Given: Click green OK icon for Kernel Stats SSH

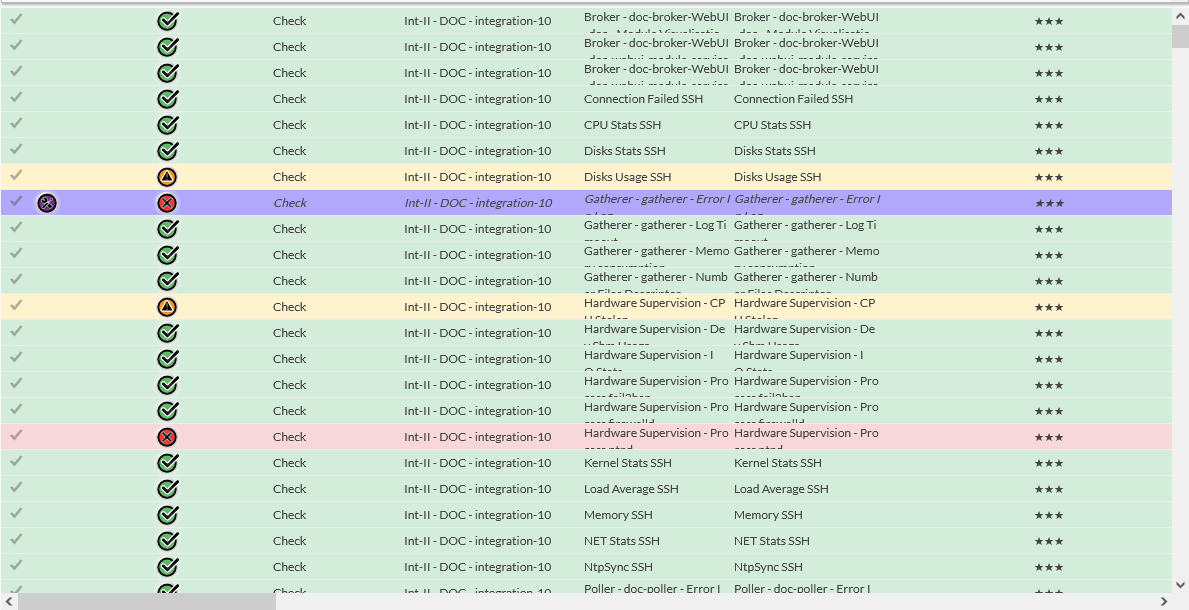Looking at the screenshot, I should 168,463.
